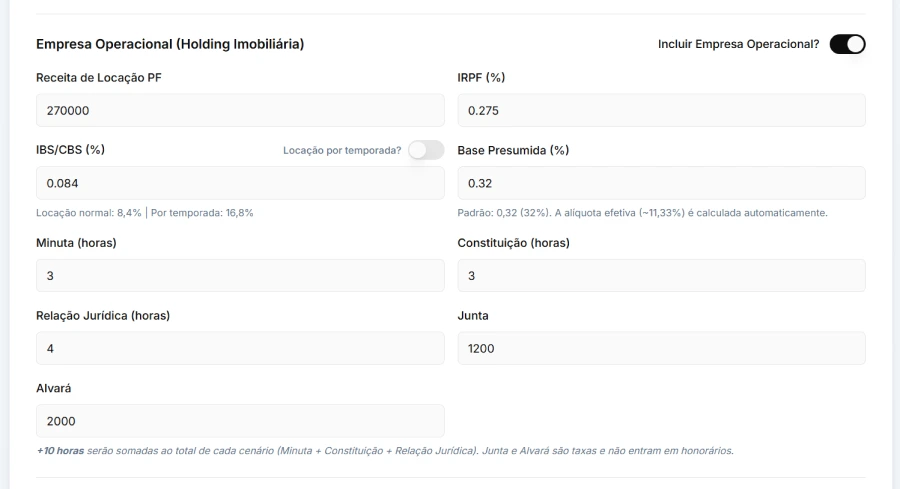Screen dimensions: 900x489
Task: Click the '+10 horas' footnote text
Action: [x=60, y=450]
